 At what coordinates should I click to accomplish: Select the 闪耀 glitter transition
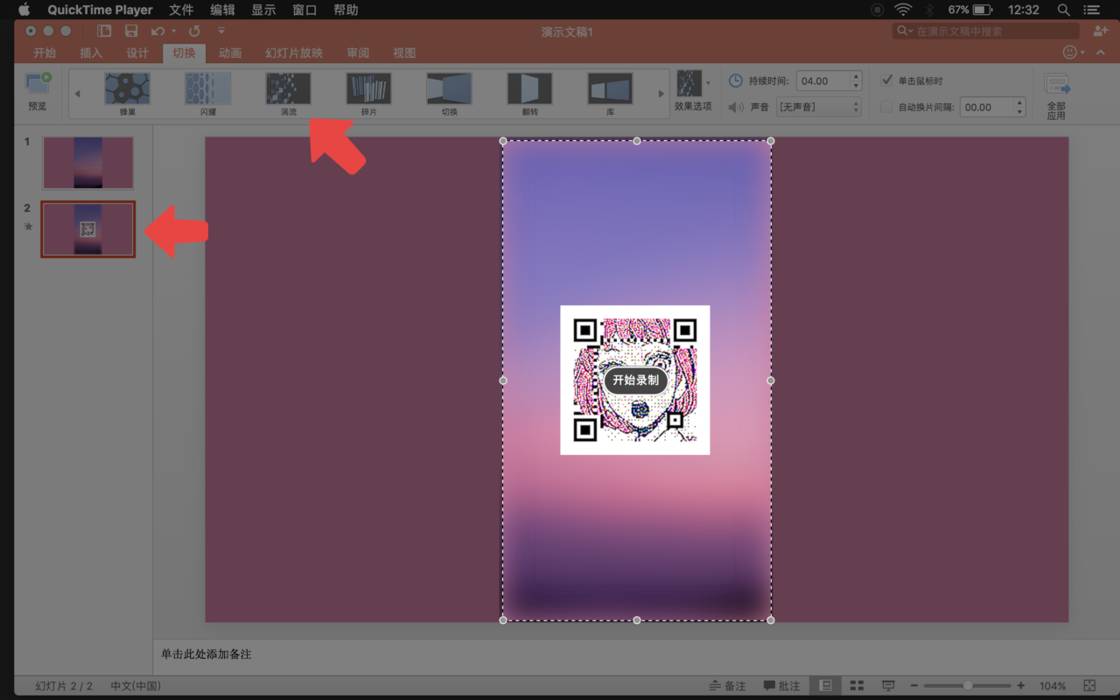208,94
